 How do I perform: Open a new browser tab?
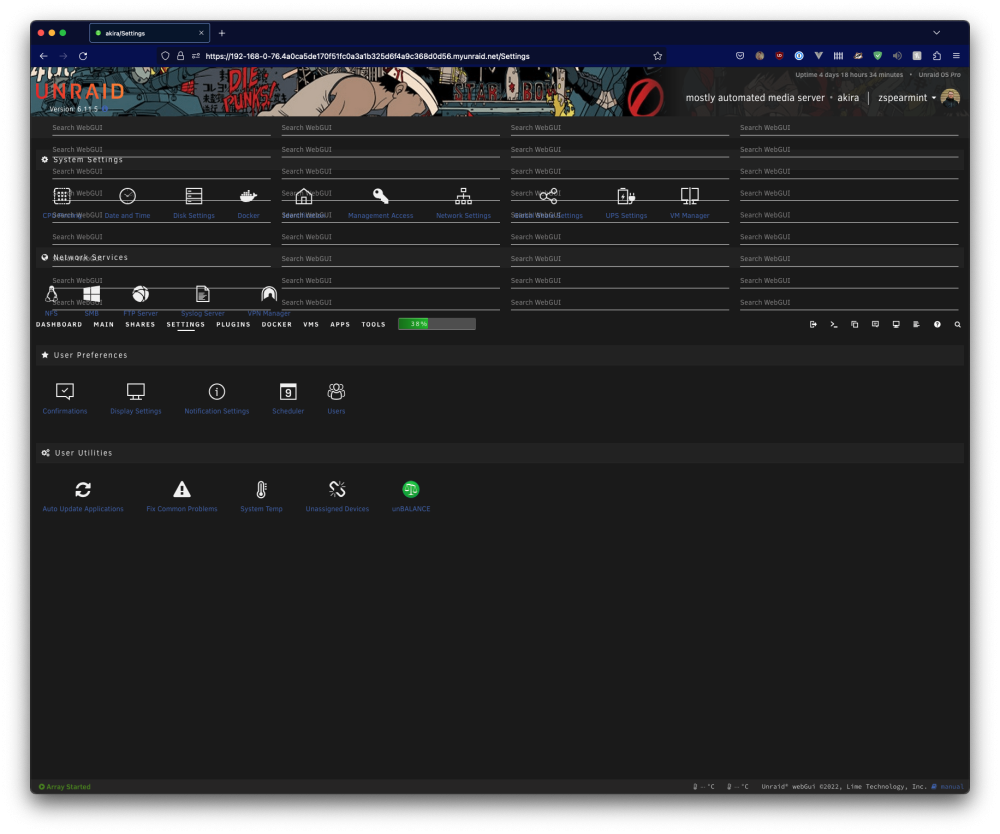(222, 33)
